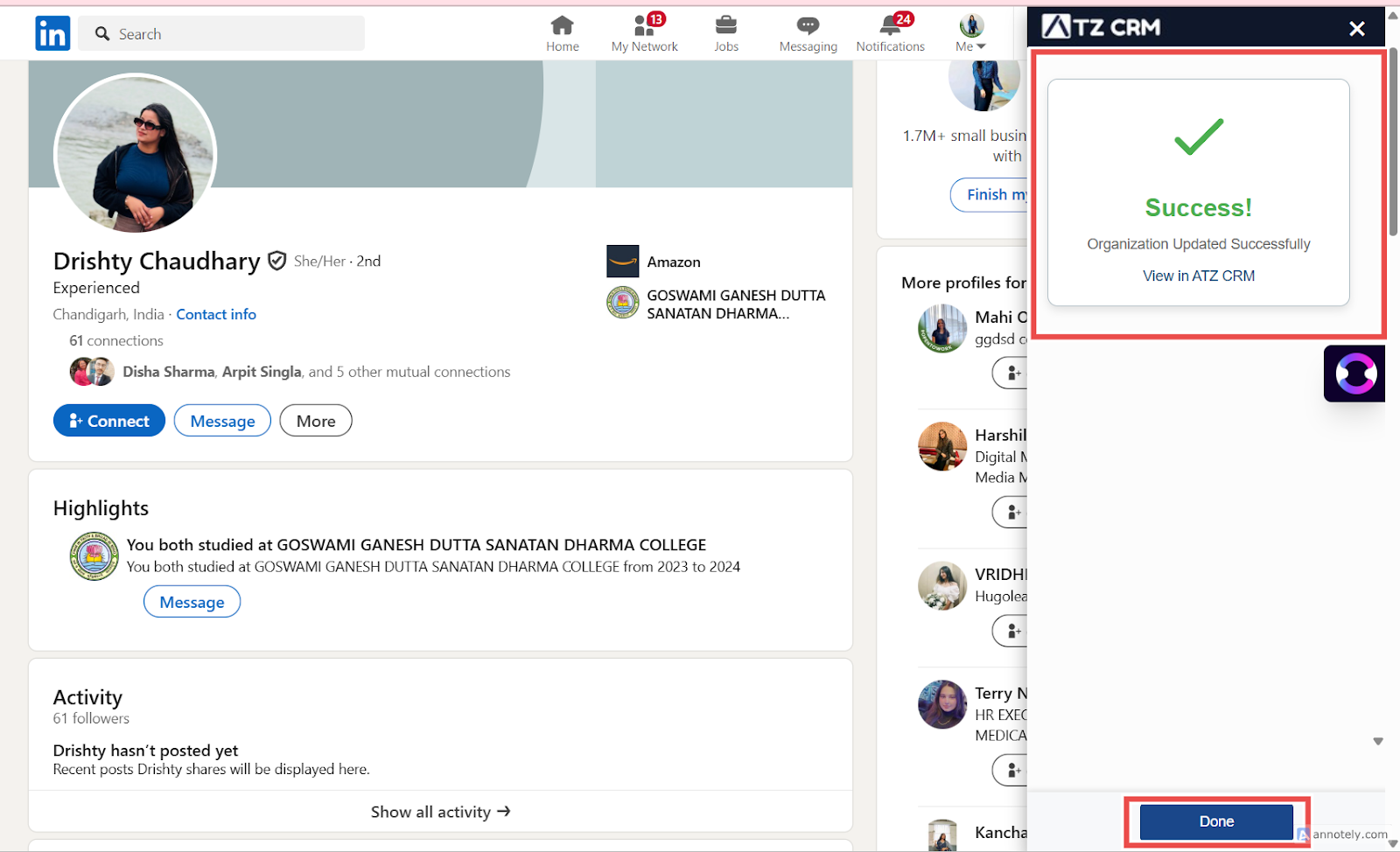Open VRIDHI's profile picture
The width and height of the screenshot is (1400, 852).
942,585
